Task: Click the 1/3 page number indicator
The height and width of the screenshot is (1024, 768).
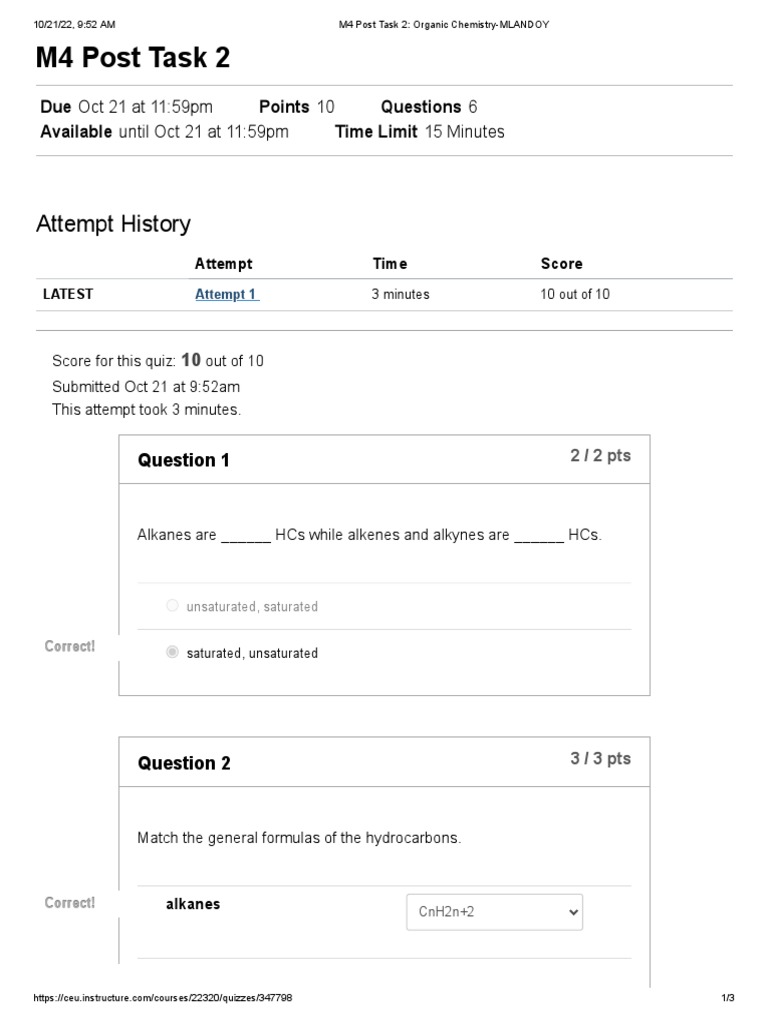Action: [728, 998]
